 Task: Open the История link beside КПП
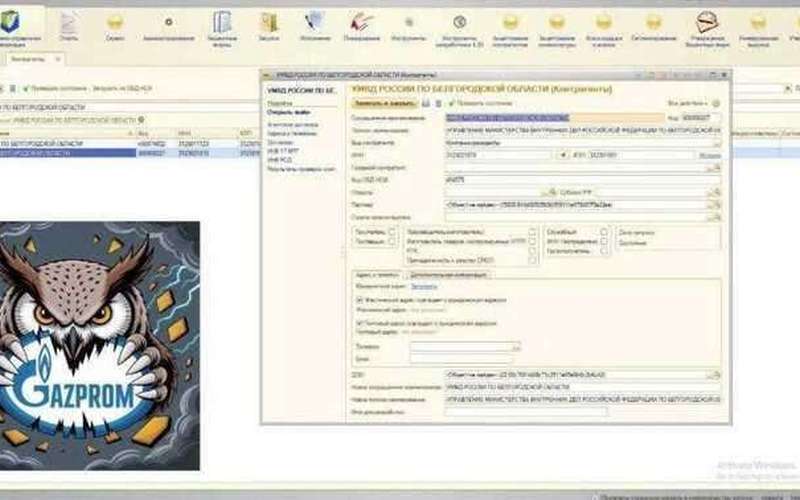point(710,156)
